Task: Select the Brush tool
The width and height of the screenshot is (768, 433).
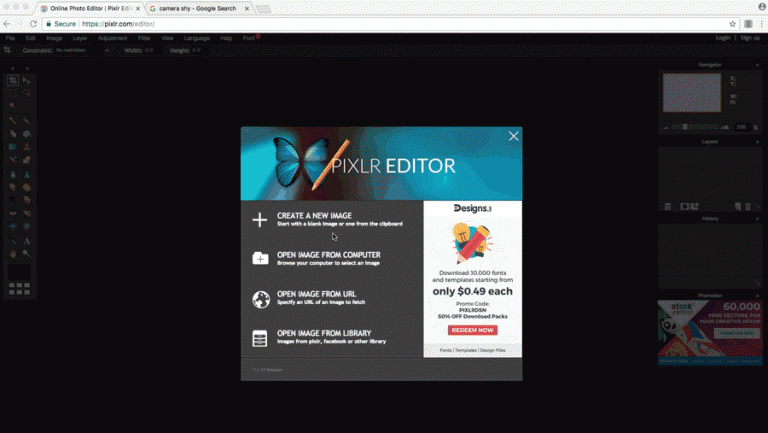Action: [26, 120]
